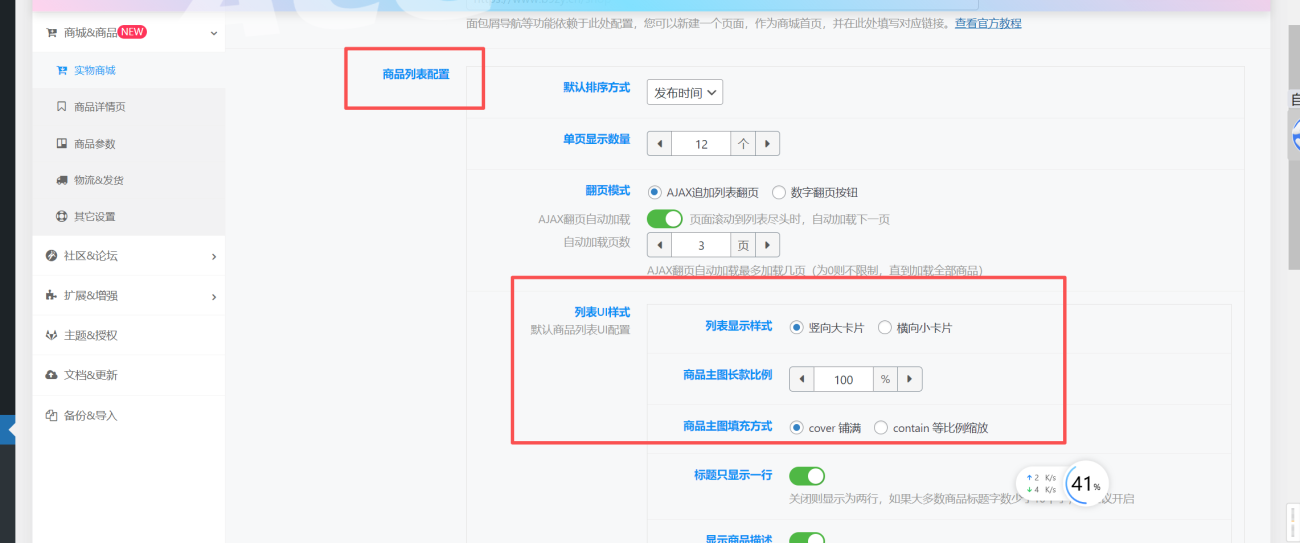Viewport: 1300px width, 543px height.
Task: Toggle the AJAX翻页自动加载 switch
Action: click(x=665, y=218)
